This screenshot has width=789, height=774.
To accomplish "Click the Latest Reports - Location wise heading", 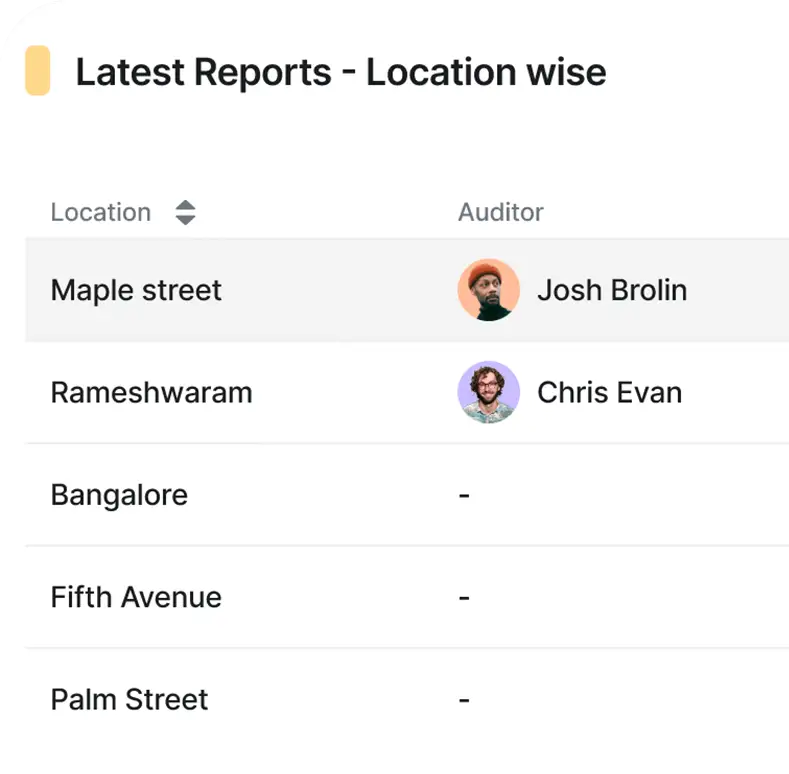I will (x=341, y=72).
